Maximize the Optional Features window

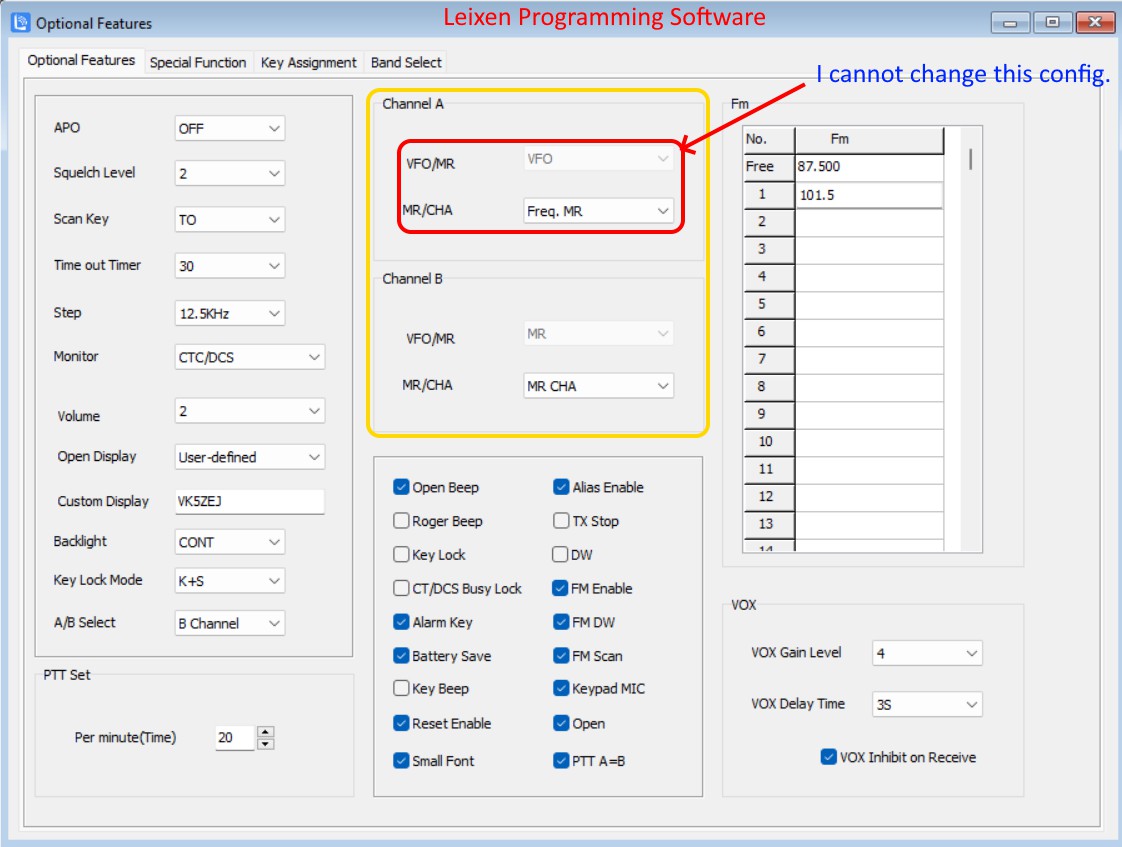[1052, 22]
